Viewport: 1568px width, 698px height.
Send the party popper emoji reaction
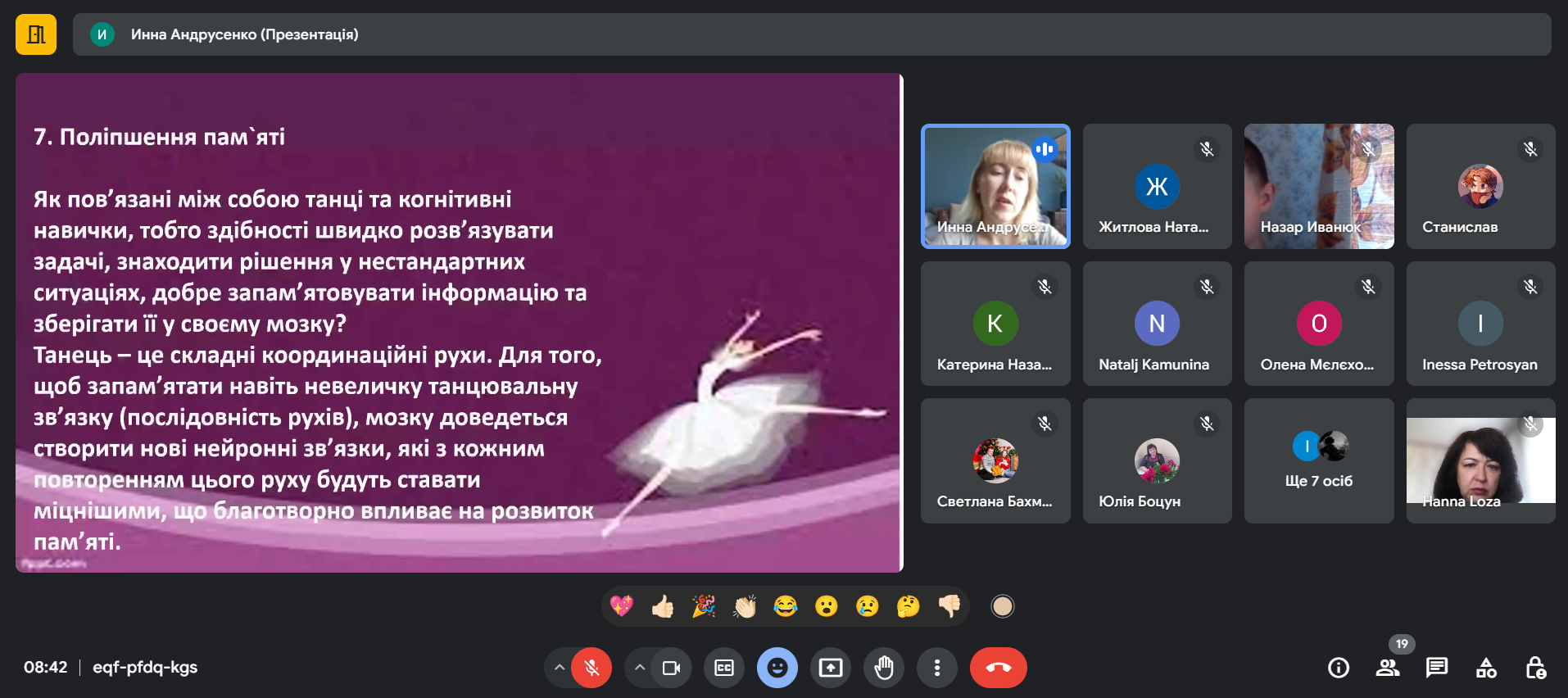click(x=704, y=606)
